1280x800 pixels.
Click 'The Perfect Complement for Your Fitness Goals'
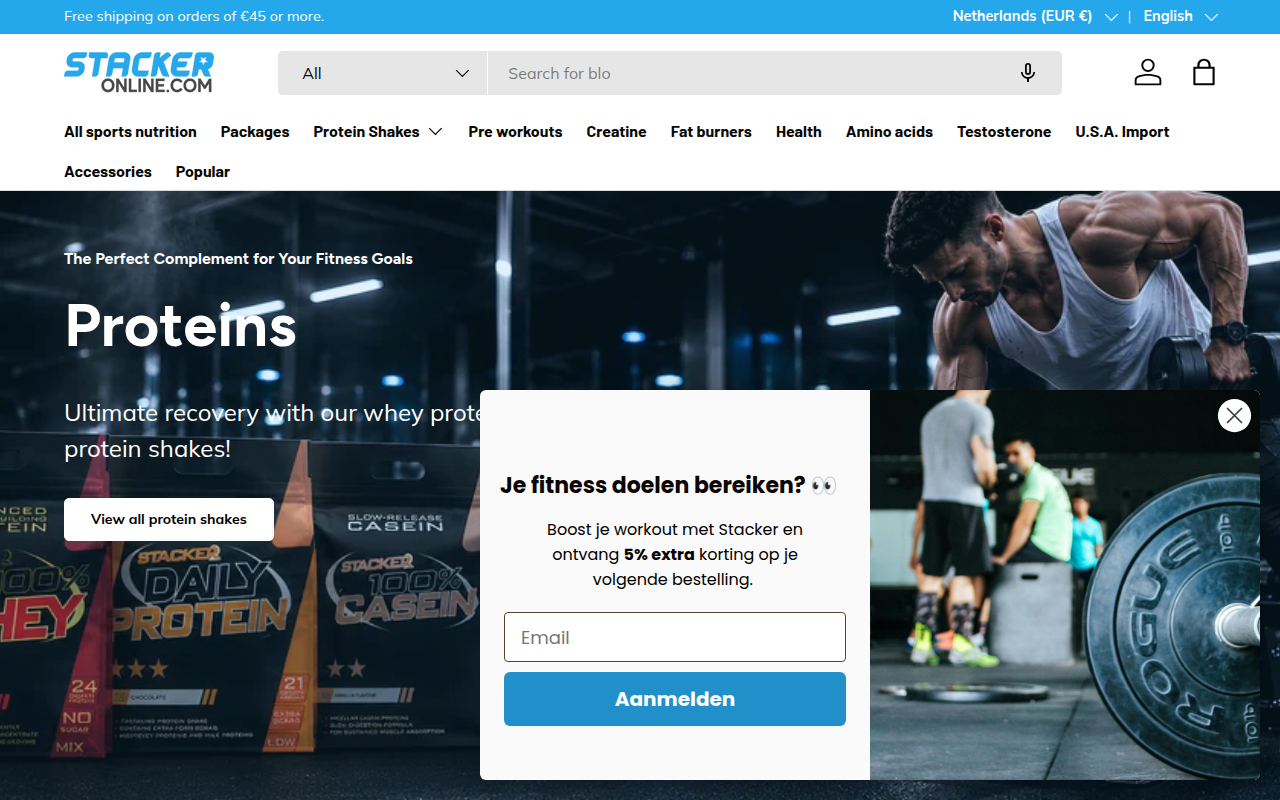pyautogui.click(x=238, y=258)
